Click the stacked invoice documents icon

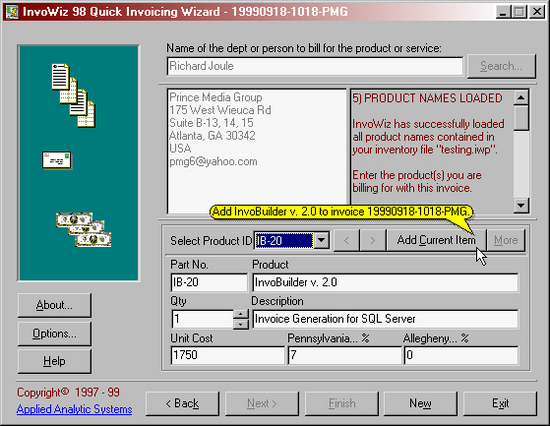point(73,95)
